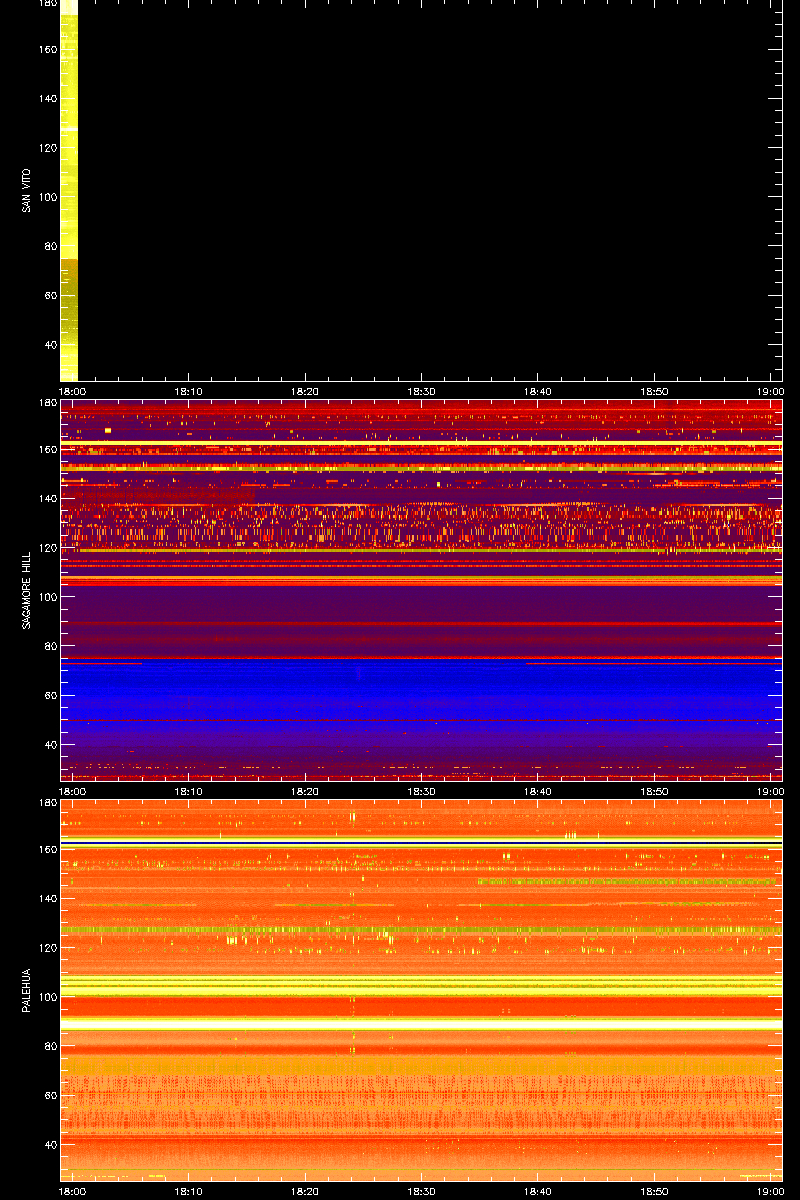Select the yellow data strip in San Vito plot
The height and width of the screenshot is (1200, 800).
coord(69,190)
